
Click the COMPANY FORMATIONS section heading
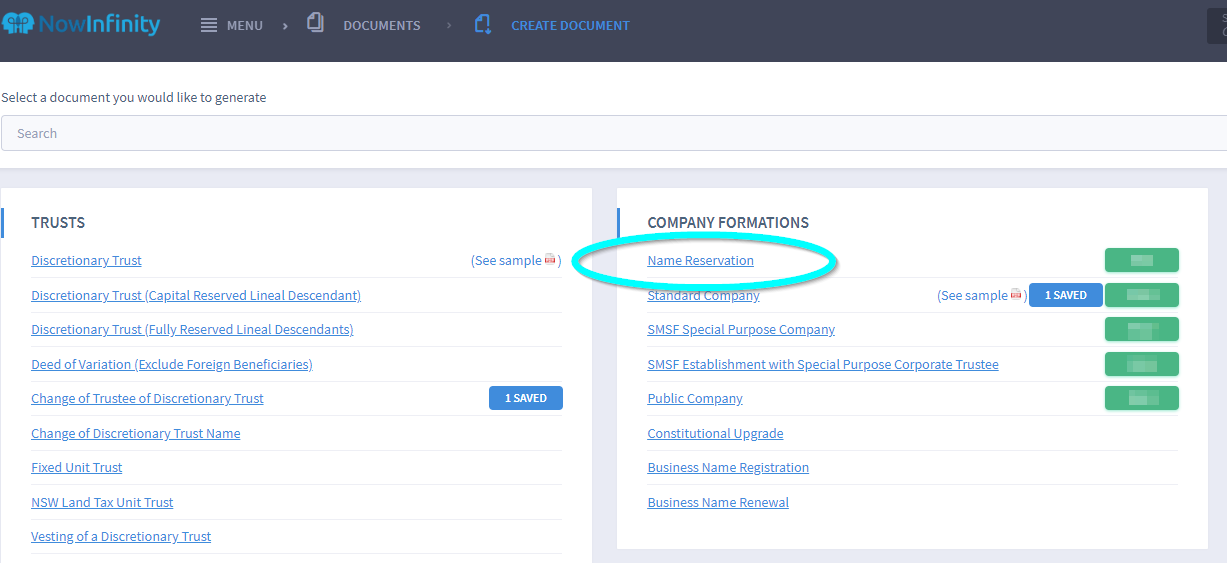click(728, 223)
